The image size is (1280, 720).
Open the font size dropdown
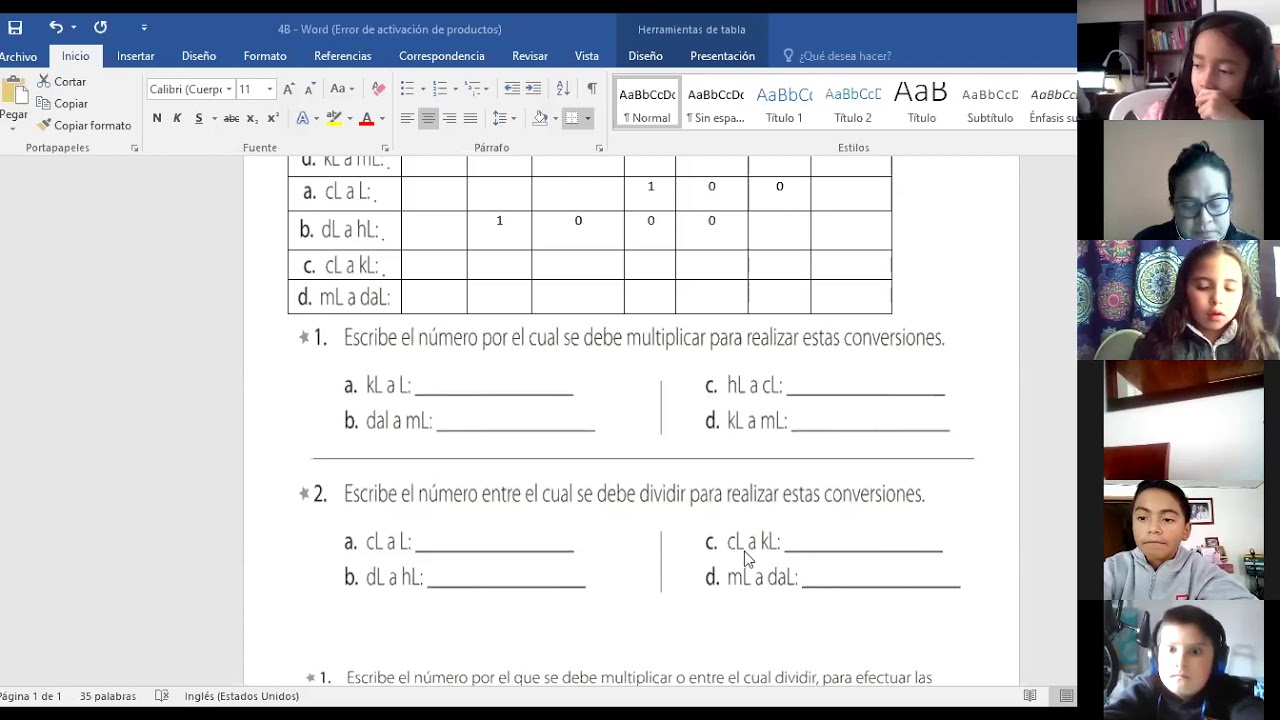coord(269,90)
